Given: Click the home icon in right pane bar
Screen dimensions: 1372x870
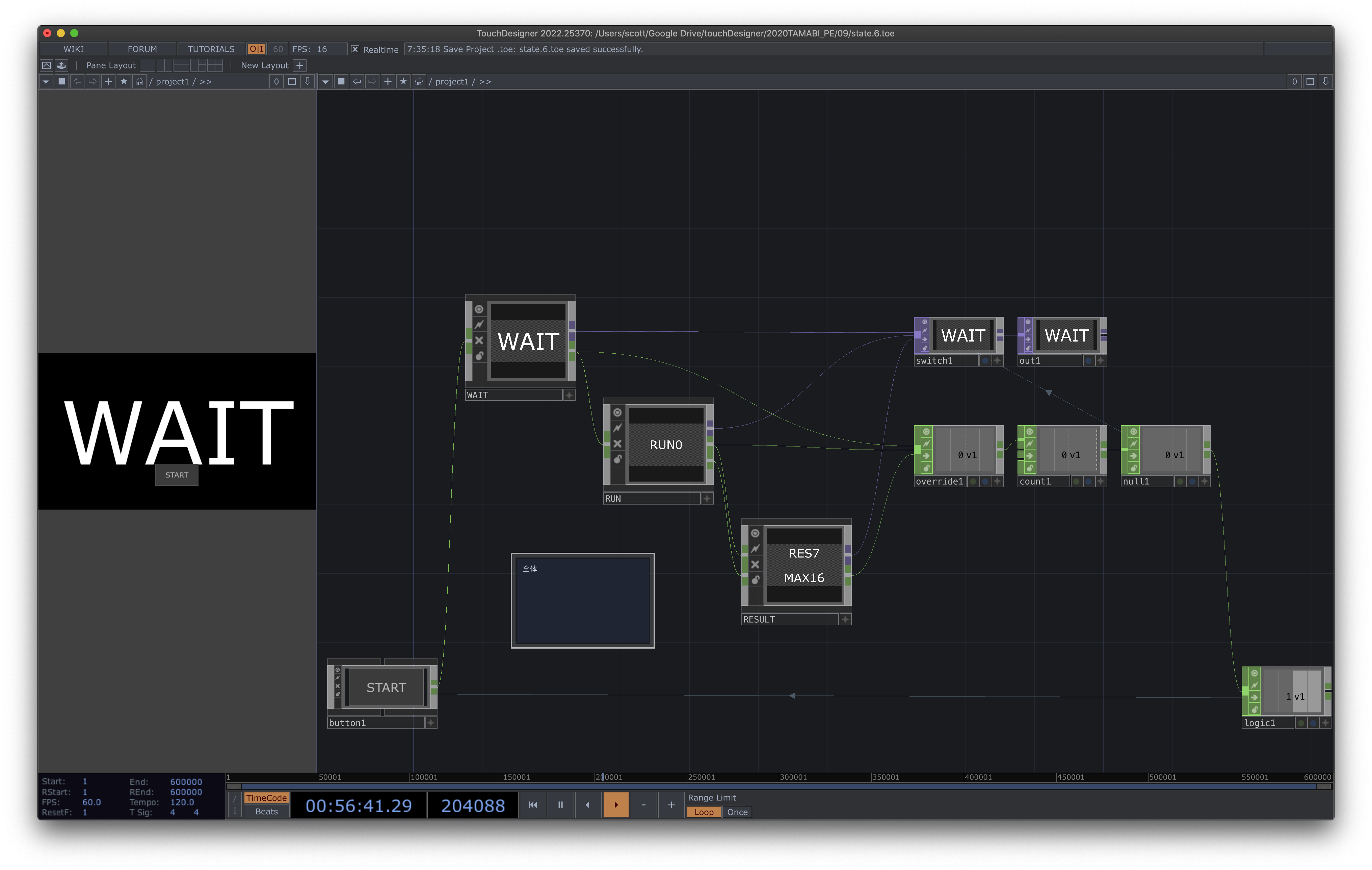Looking at the screenshot, I should click(x=419, y=81).
